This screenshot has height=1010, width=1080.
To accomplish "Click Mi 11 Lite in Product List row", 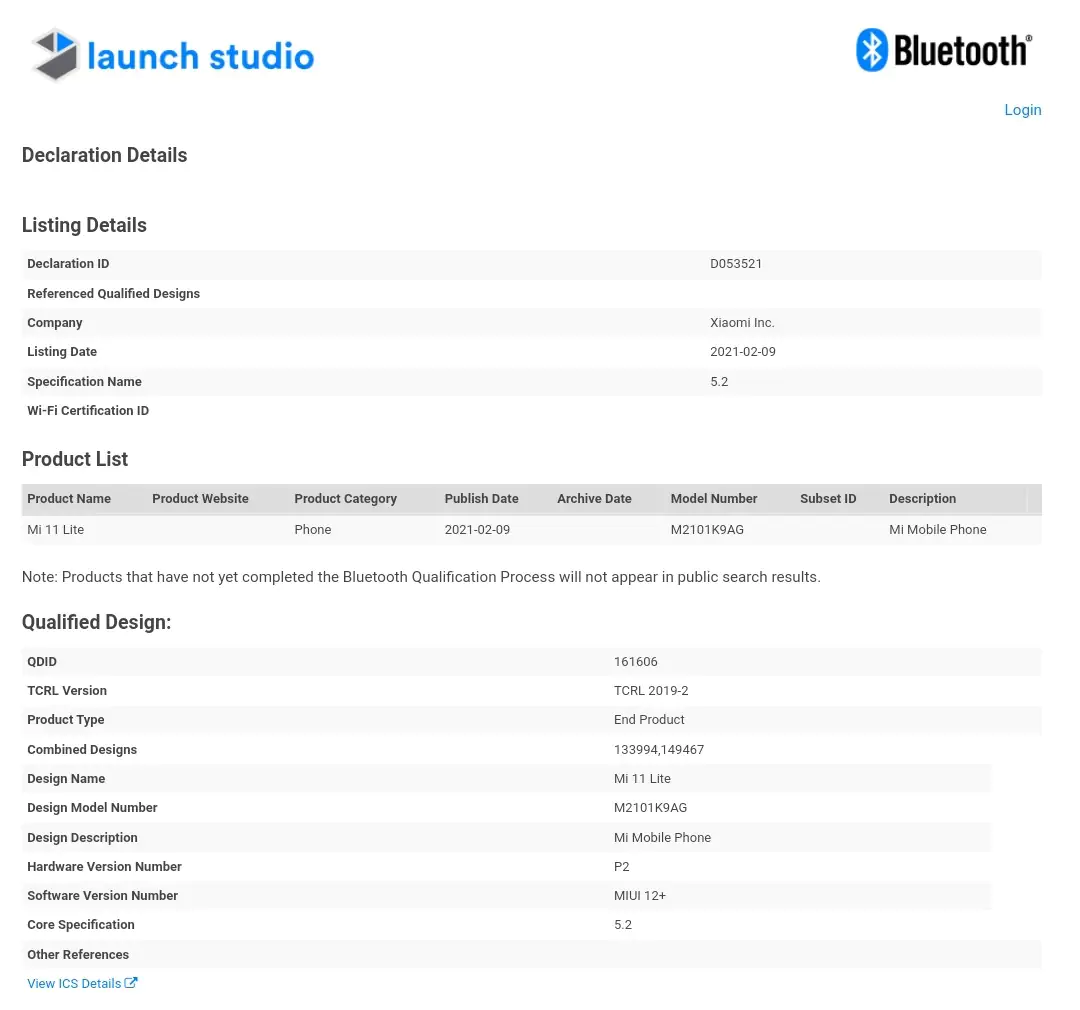I will point(55,529).
